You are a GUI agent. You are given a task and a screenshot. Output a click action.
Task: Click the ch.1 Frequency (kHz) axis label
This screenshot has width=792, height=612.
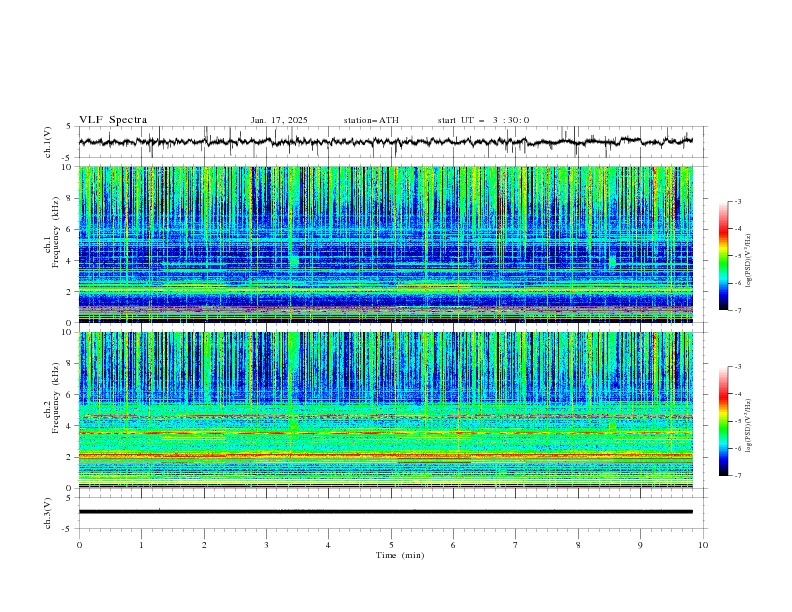52,232
